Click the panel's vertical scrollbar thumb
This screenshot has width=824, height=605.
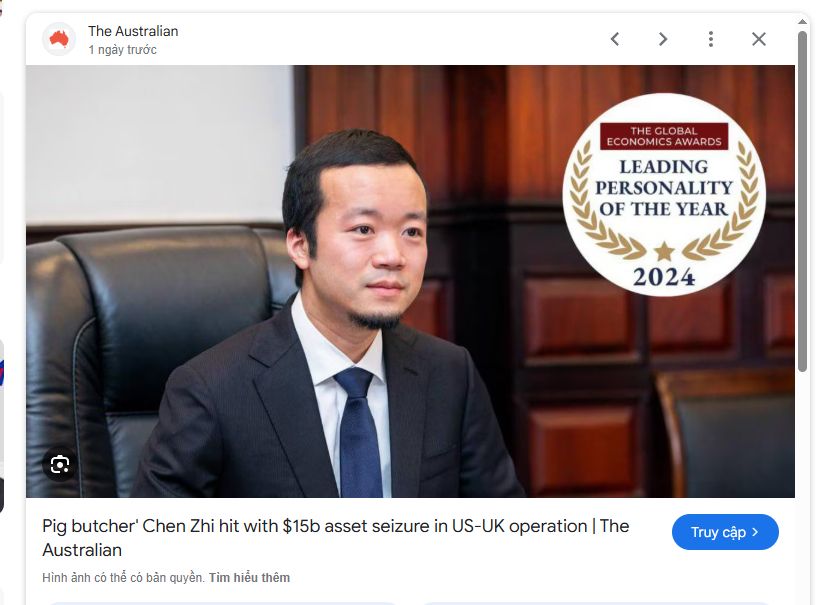(x=802, y=201)
